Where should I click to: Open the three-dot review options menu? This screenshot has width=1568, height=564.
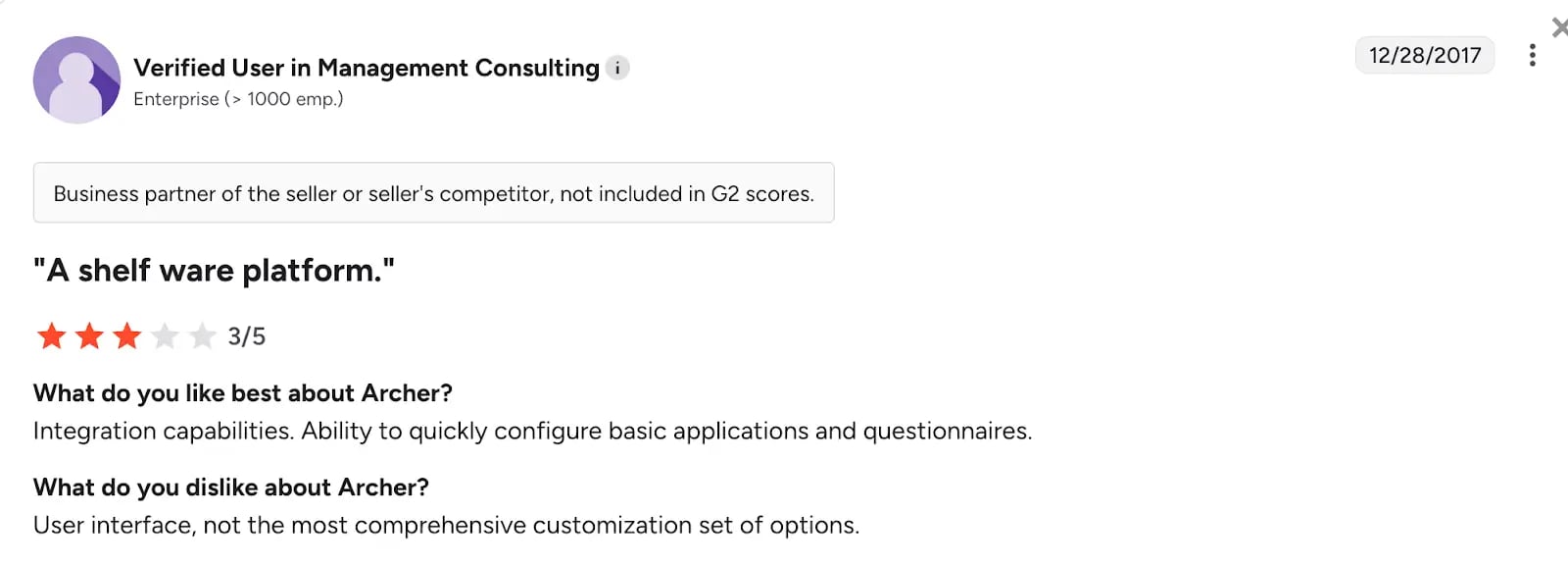pos(1532,55)
